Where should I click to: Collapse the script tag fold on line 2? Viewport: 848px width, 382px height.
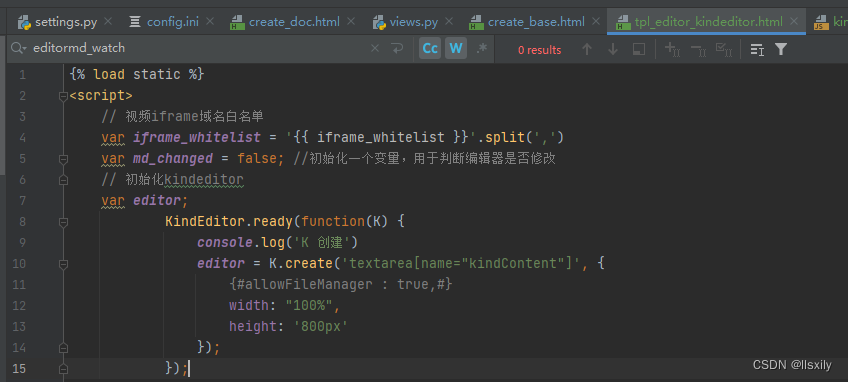[x=63, y=96]
